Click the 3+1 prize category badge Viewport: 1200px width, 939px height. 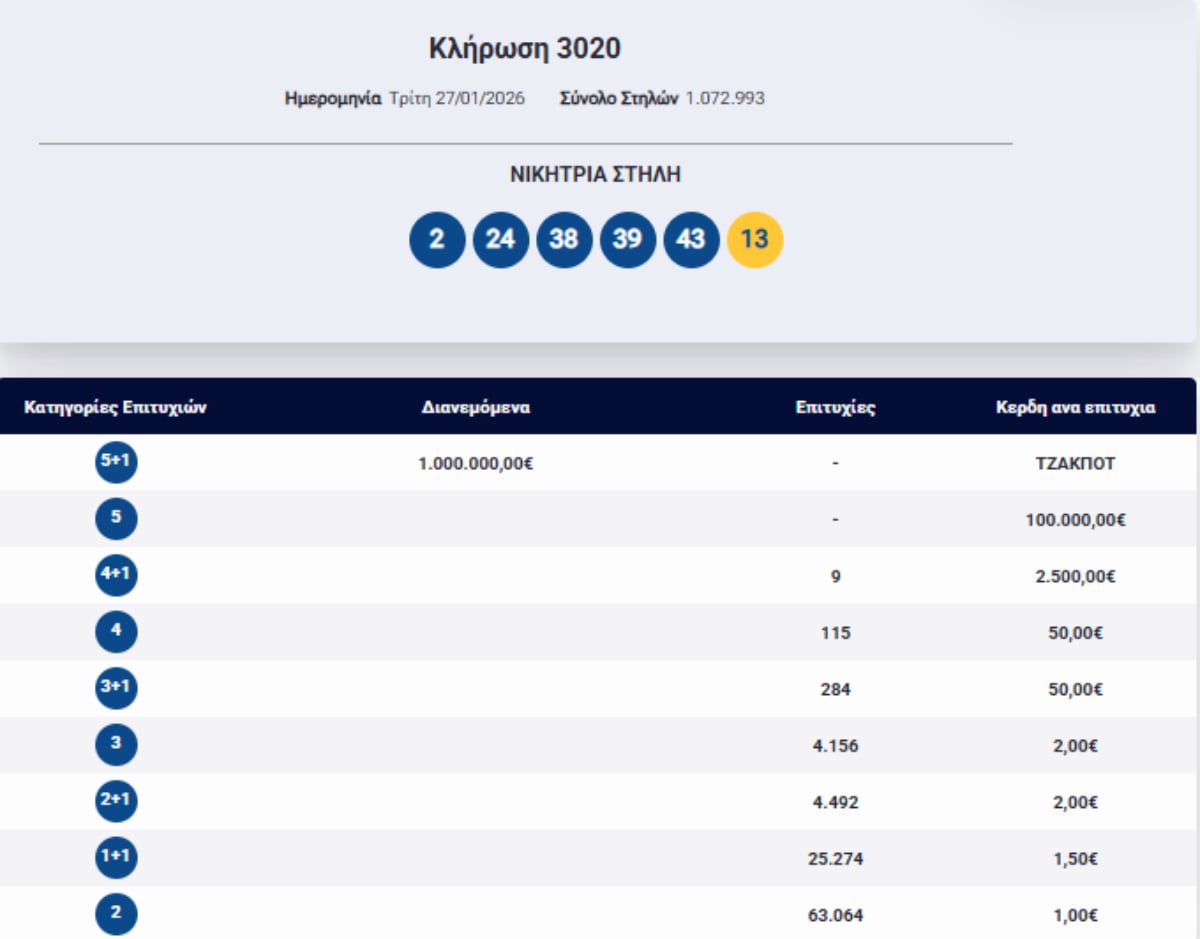(x=116, y=689)
